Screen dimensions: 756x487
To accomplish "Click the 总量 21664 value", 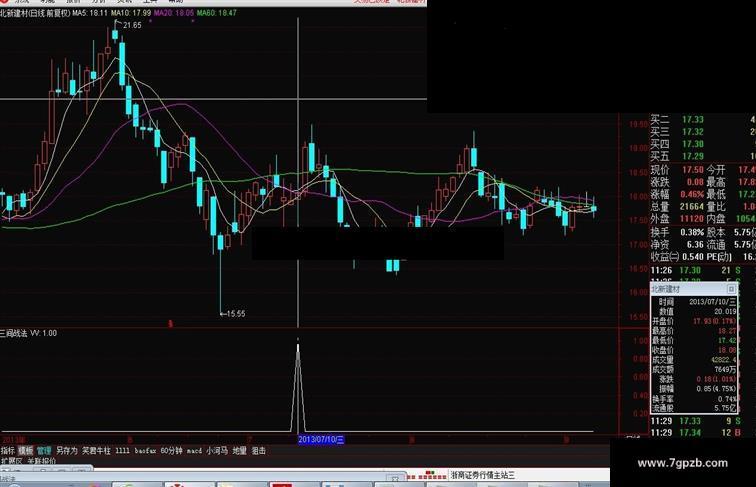I will click(x=692, y=206).
